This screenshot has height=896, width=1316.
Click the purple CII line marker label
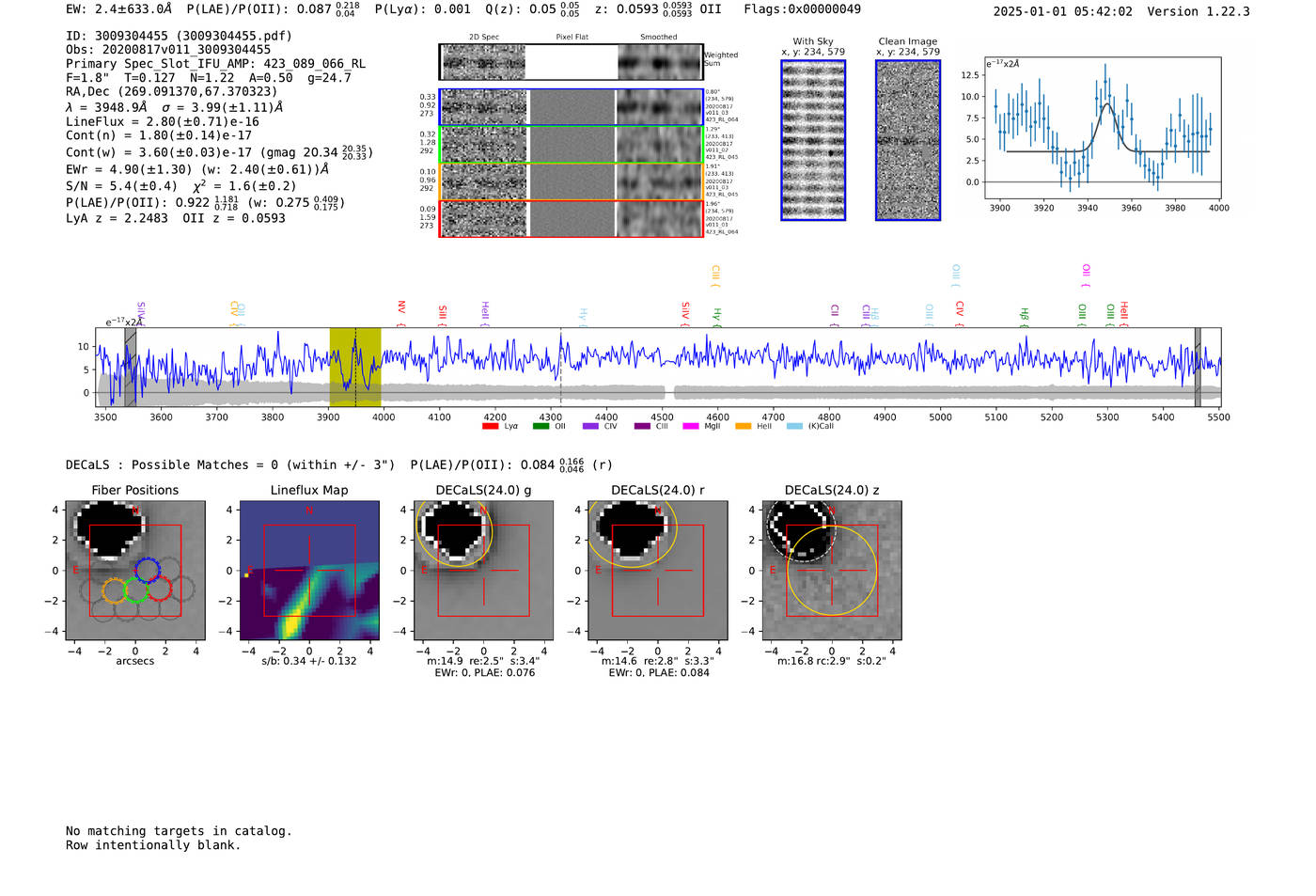point(834,310)
